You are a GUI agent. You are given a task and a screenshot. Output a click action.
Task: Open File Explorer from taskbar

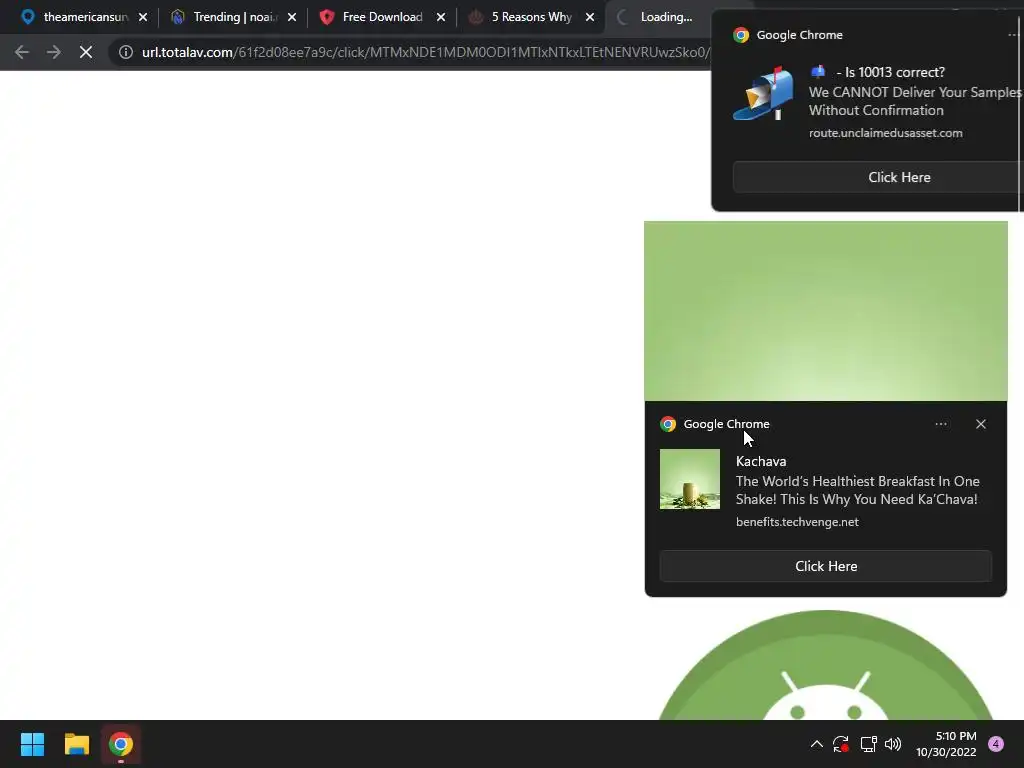coord(76,744)
